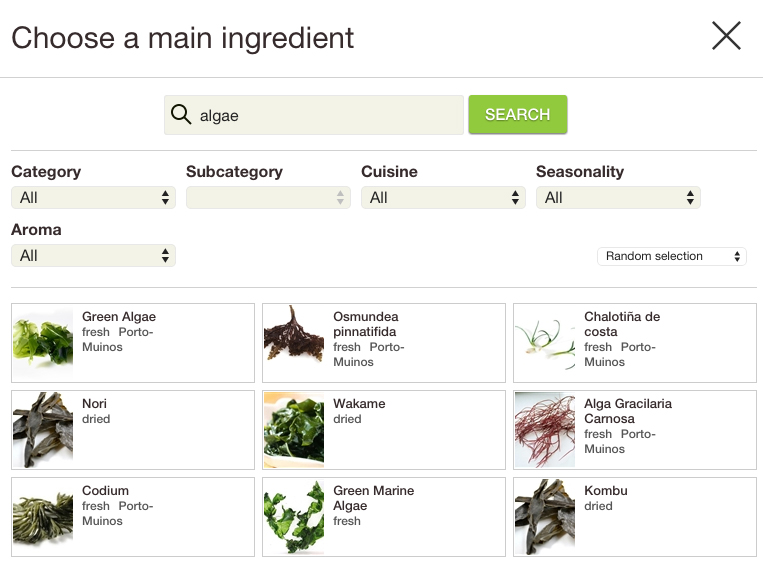Choose the Wakame ingredient image
763x567 pixels.
[294, 429]
